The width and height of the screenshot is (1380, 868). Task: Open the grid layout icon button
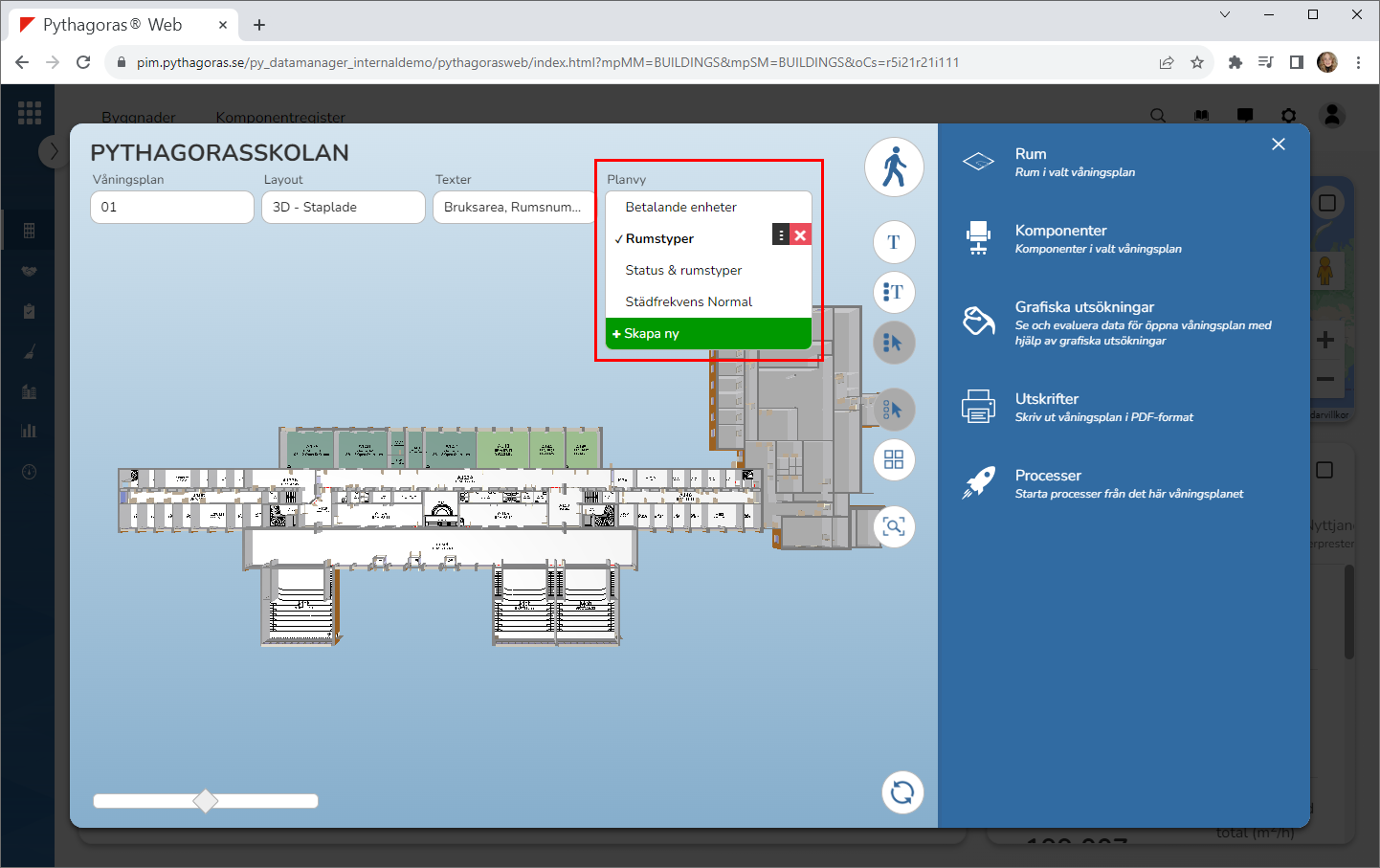click(x=894, y=460)
